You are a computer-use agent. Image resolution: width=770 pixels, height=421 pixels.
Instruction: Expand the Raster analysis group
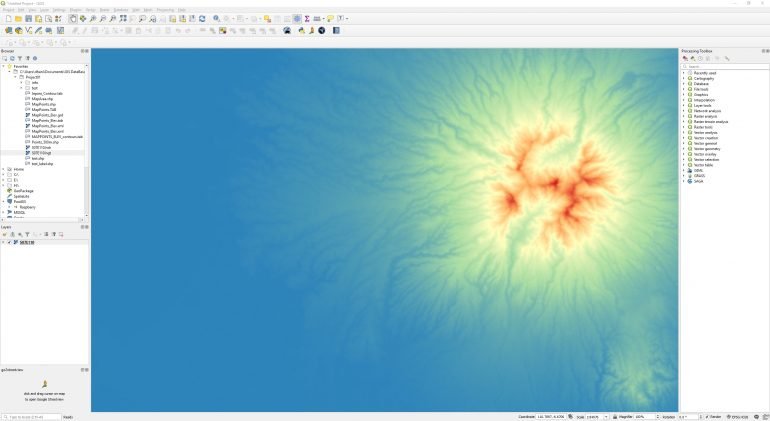tap(684, 116)
